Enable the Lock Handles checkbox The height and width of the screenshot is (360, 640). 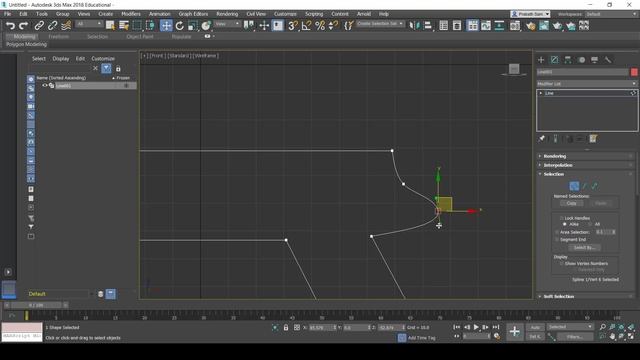click(x=562, y=218)
